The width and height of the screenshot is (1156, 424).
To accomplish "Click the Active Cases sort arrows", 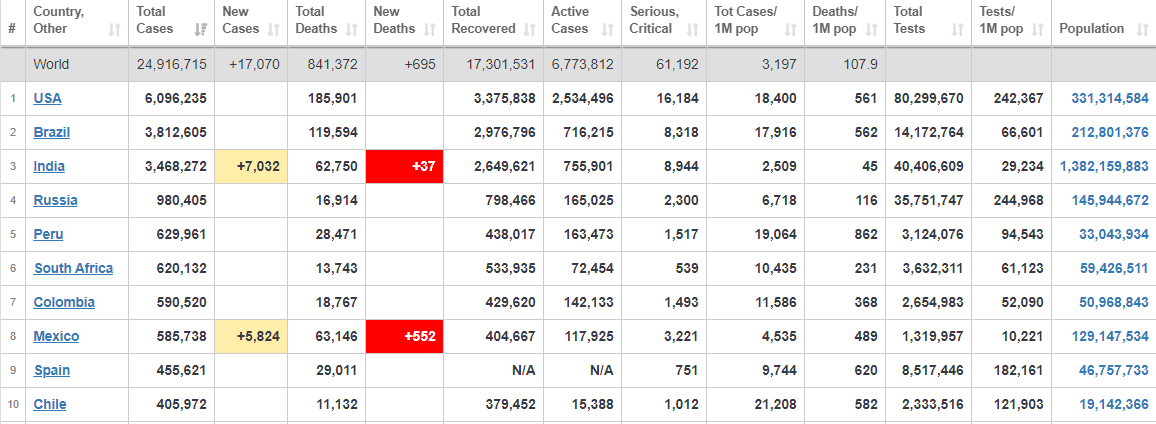I will tap(607, 29).
